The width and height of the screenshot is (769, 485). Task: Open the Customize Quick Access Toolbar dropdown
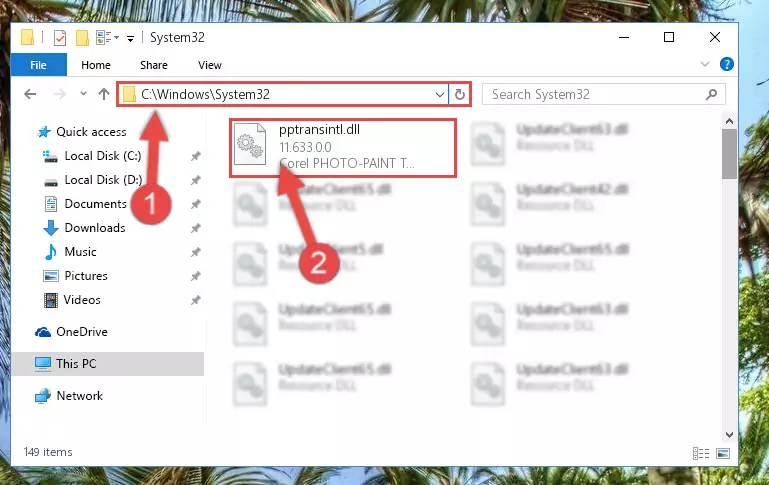130,38
